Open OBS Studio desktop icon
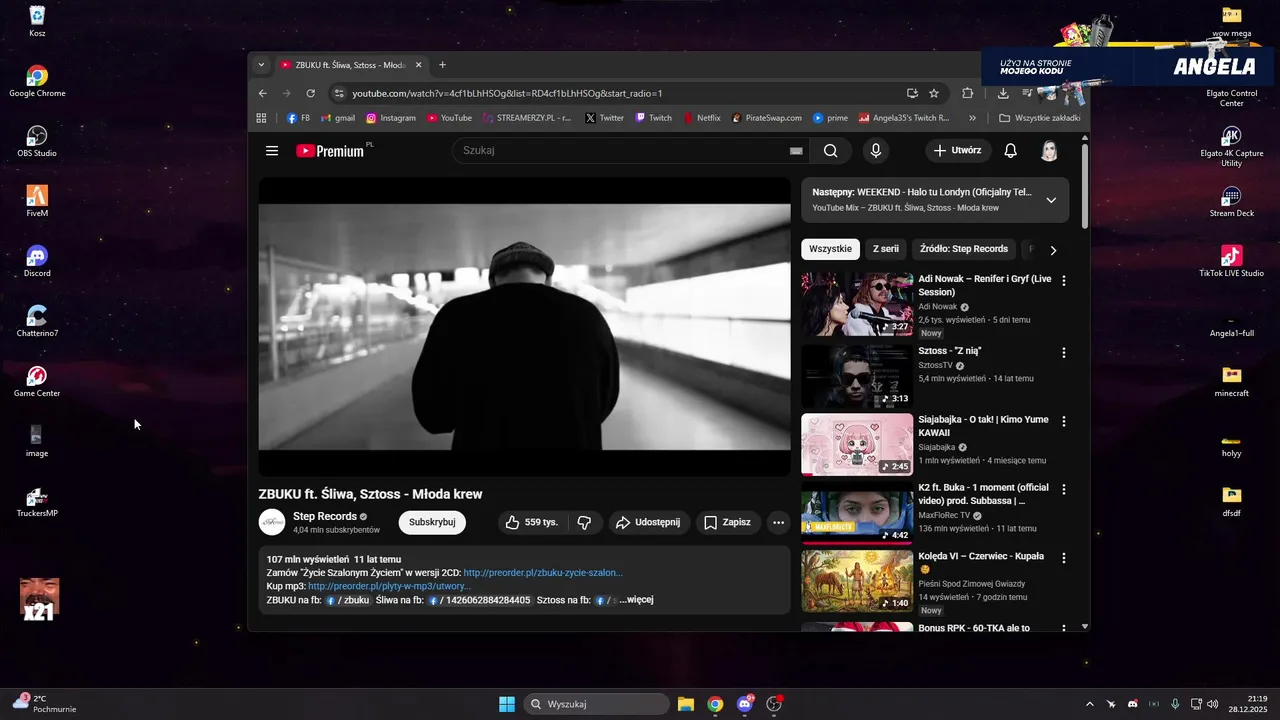Screen dimensions: 1280x720 [37, 141]
